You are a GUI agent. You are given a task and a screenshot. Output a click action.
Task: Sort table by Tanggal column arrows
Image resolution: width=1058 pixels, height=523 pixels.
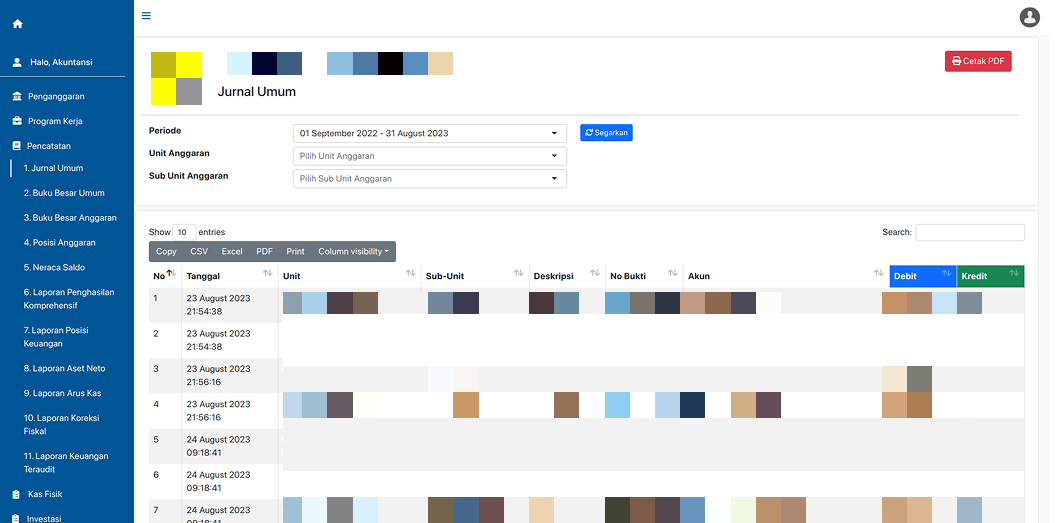(x=267, y=273)
